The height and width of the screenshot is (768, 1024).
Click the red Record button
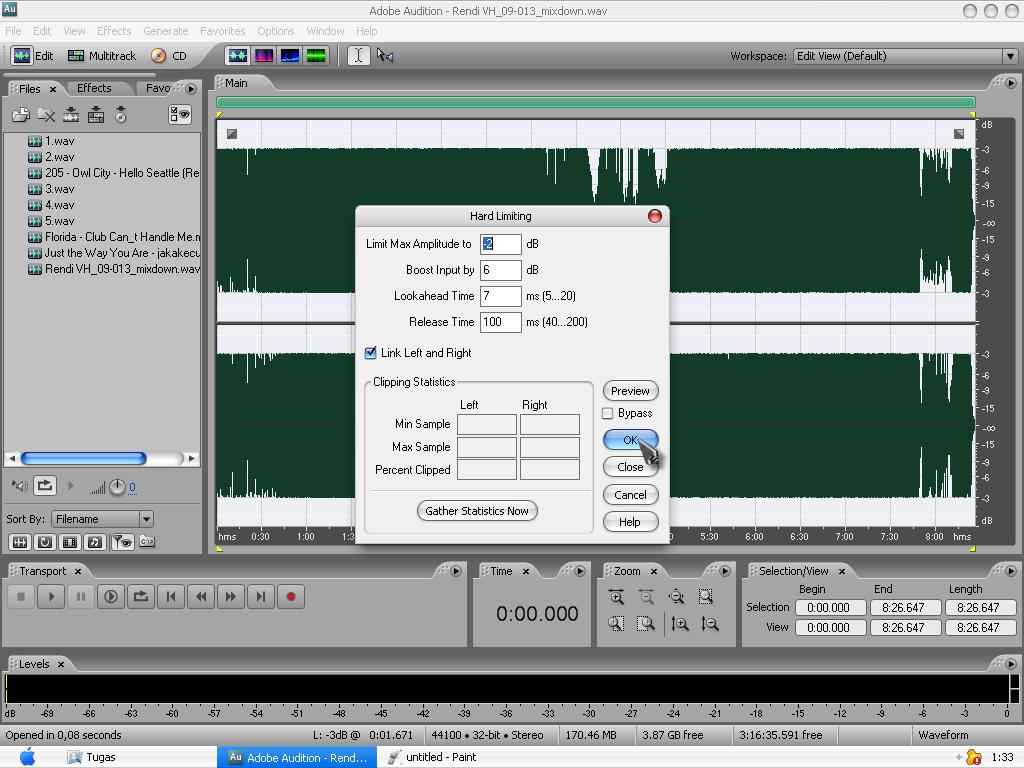[x=291, y=596]
